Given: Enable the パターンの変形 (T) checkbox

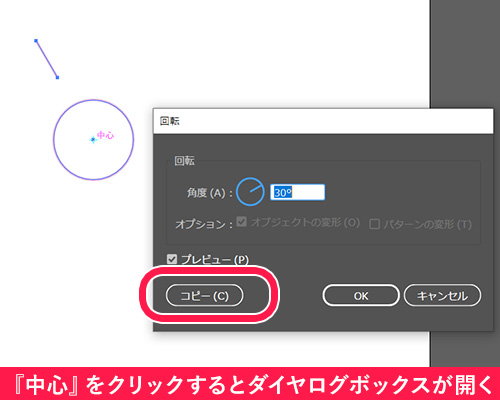Looking at the screenshot, I should click(374, 224).
